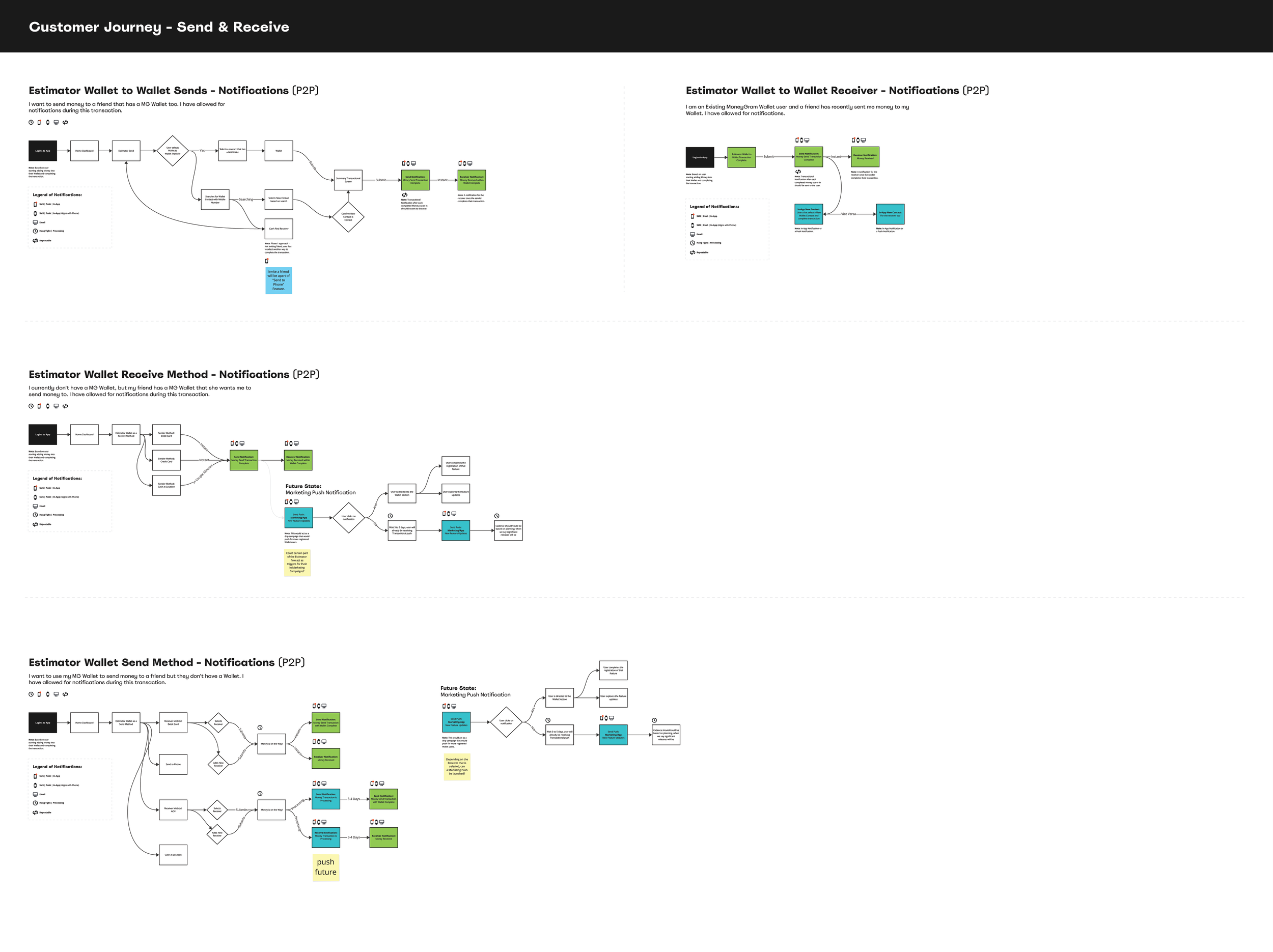
Task: Click the repeatable icon under Wallet Sends Send Notification box
Action: (405, 195)
